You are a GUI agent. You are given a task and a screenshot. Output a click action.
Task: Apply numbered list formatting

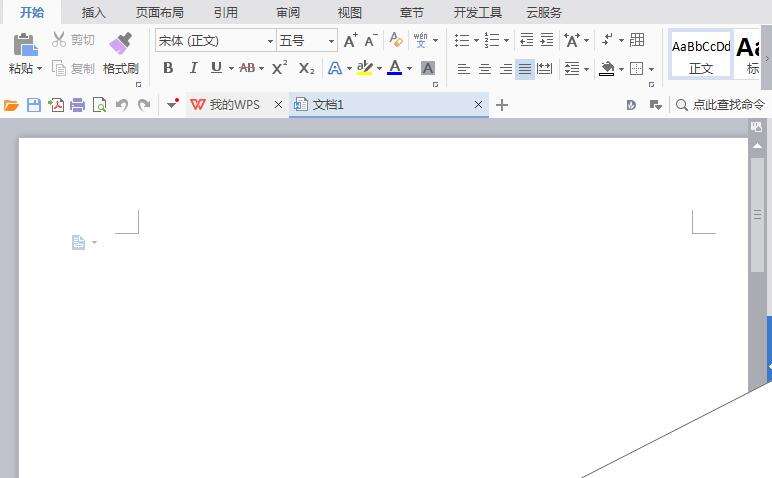pyautogui.click(x=491, y=40)
